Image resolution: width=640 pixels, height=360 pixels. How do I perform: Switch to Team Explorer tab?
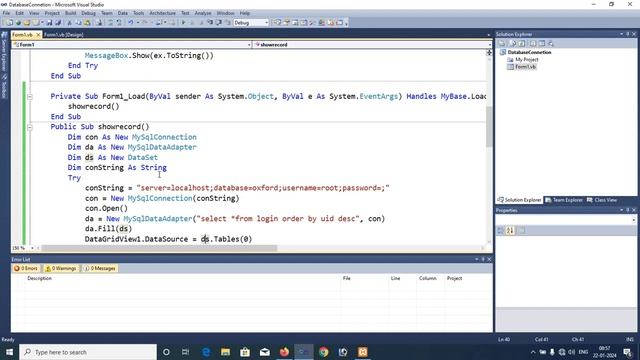click(x=564, y=200)
